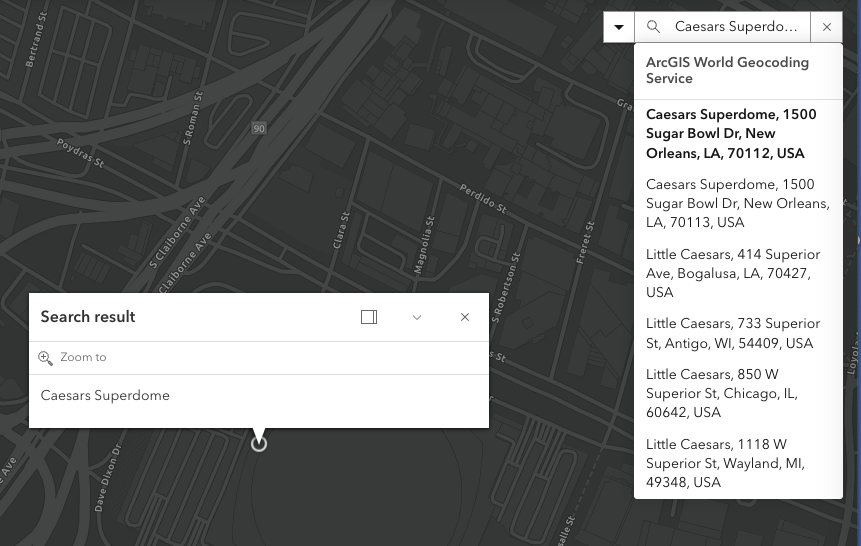
Task: Click the Magnolia St map label
Action: click(424, 245)
